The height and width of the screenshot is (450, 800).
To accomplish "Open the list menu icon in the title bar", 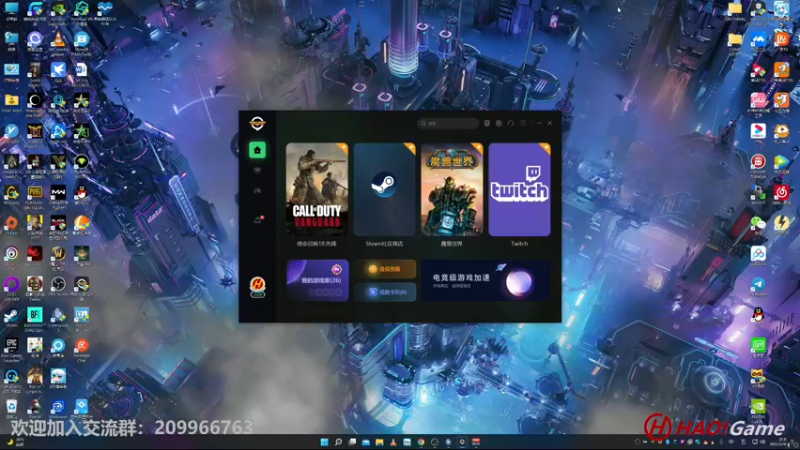I will coord(522,123).
